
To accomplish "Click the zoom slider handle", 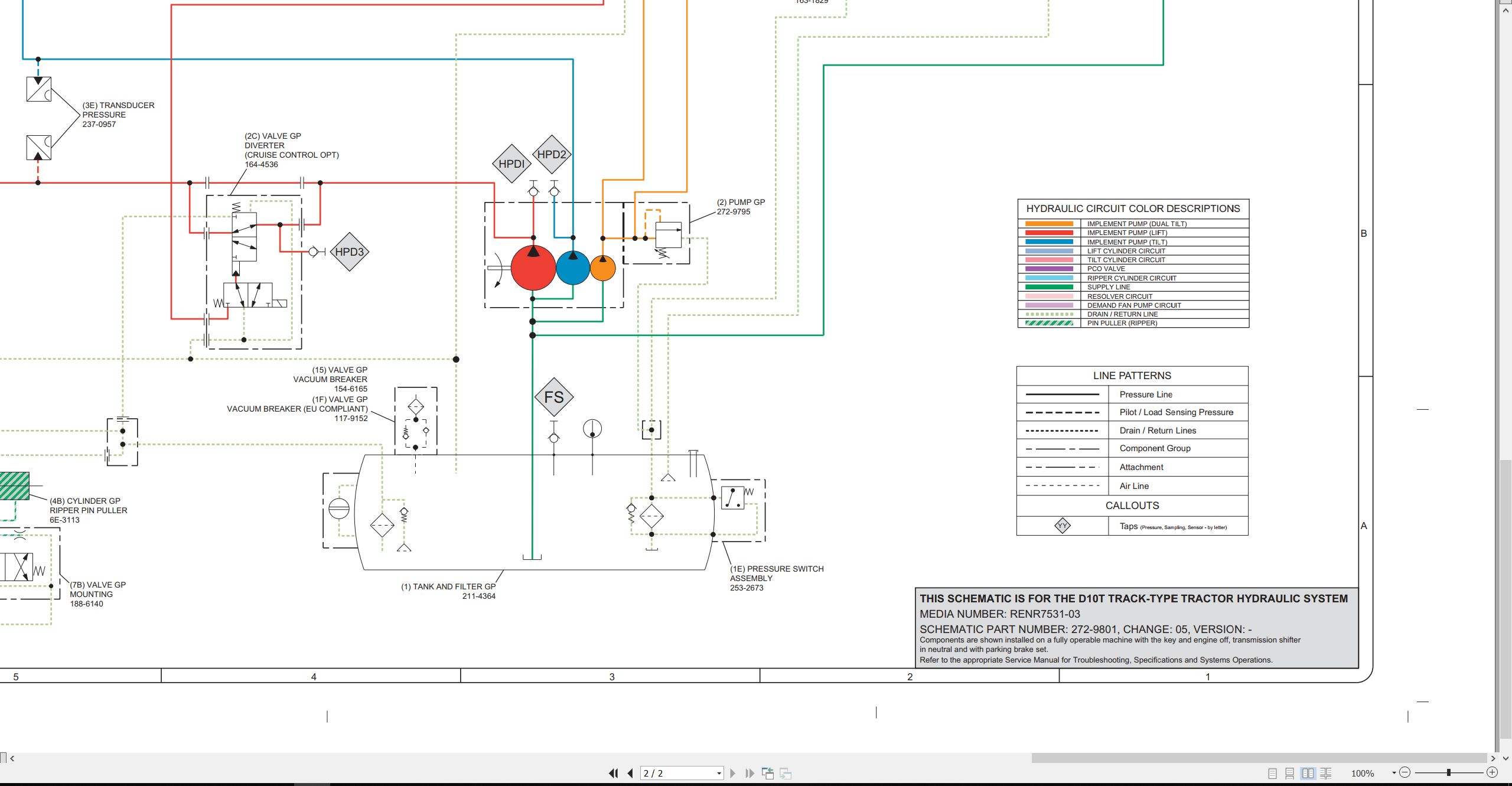I will [1448, 772].
